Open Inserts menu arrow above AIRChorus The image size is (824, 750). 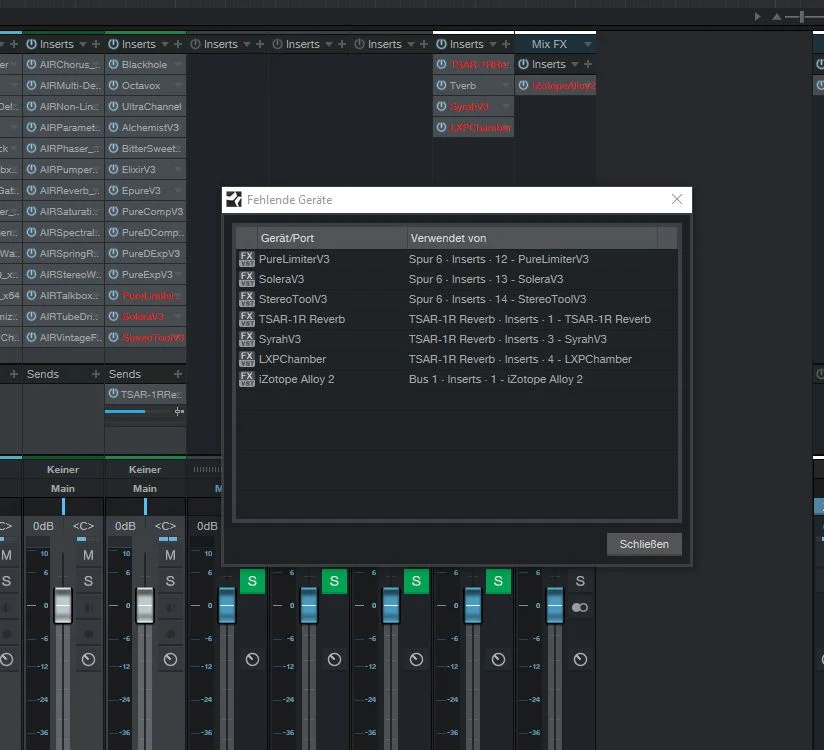pos(83,44)
